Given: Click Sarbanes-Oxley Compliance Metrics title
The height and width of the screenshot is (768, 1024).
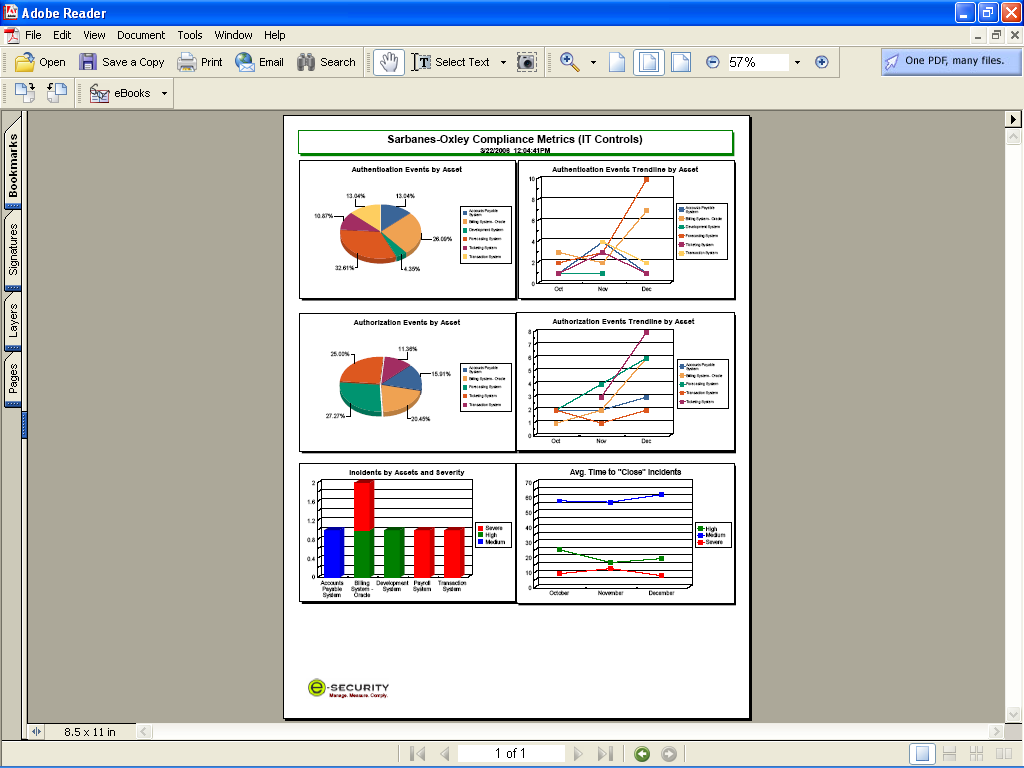Looking at the screenshot, I should tap(515, 139).
